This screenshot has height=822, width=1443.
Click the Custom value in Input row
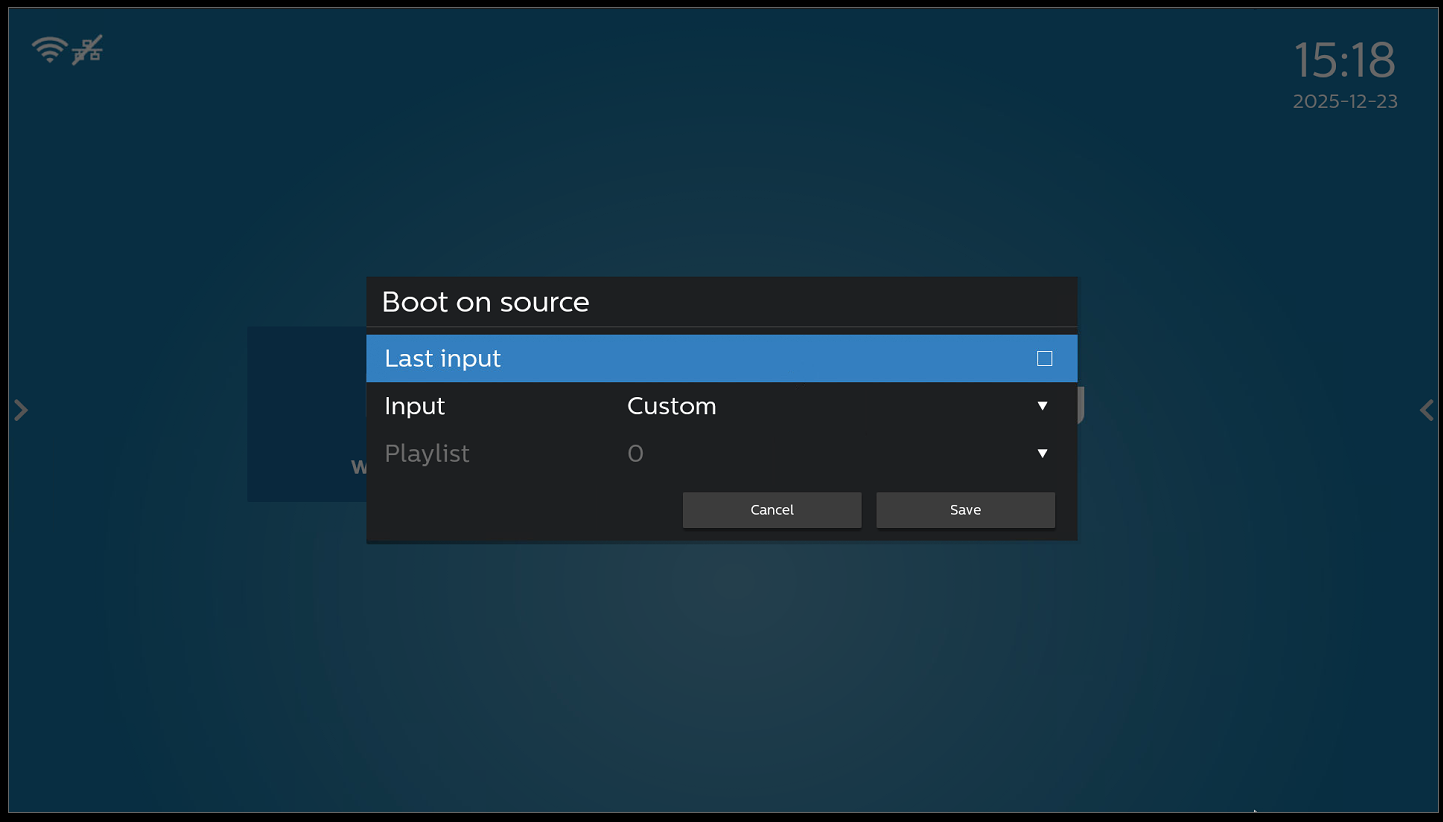pos(671,406)
